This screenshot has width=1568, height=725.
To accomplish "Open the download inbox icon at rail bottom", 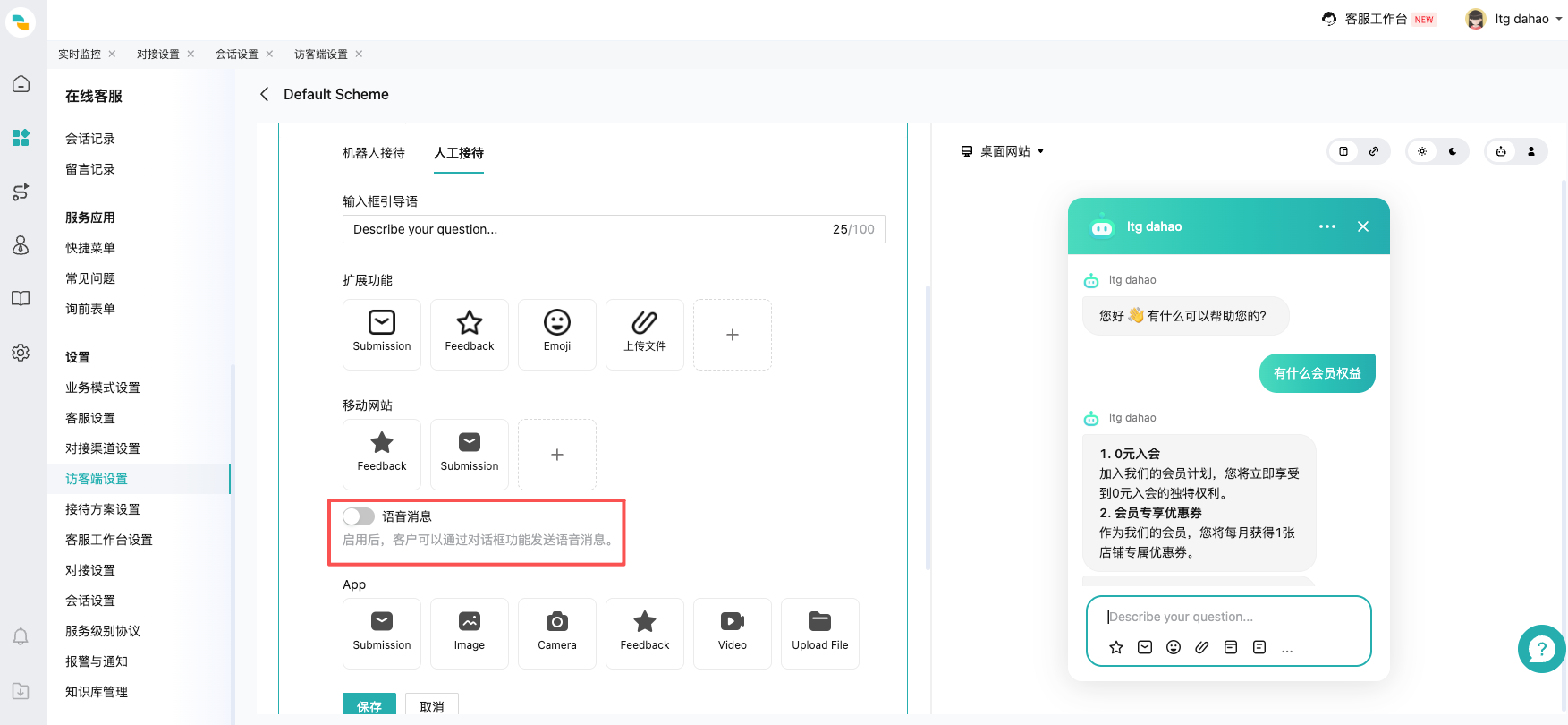I will 21,691.
